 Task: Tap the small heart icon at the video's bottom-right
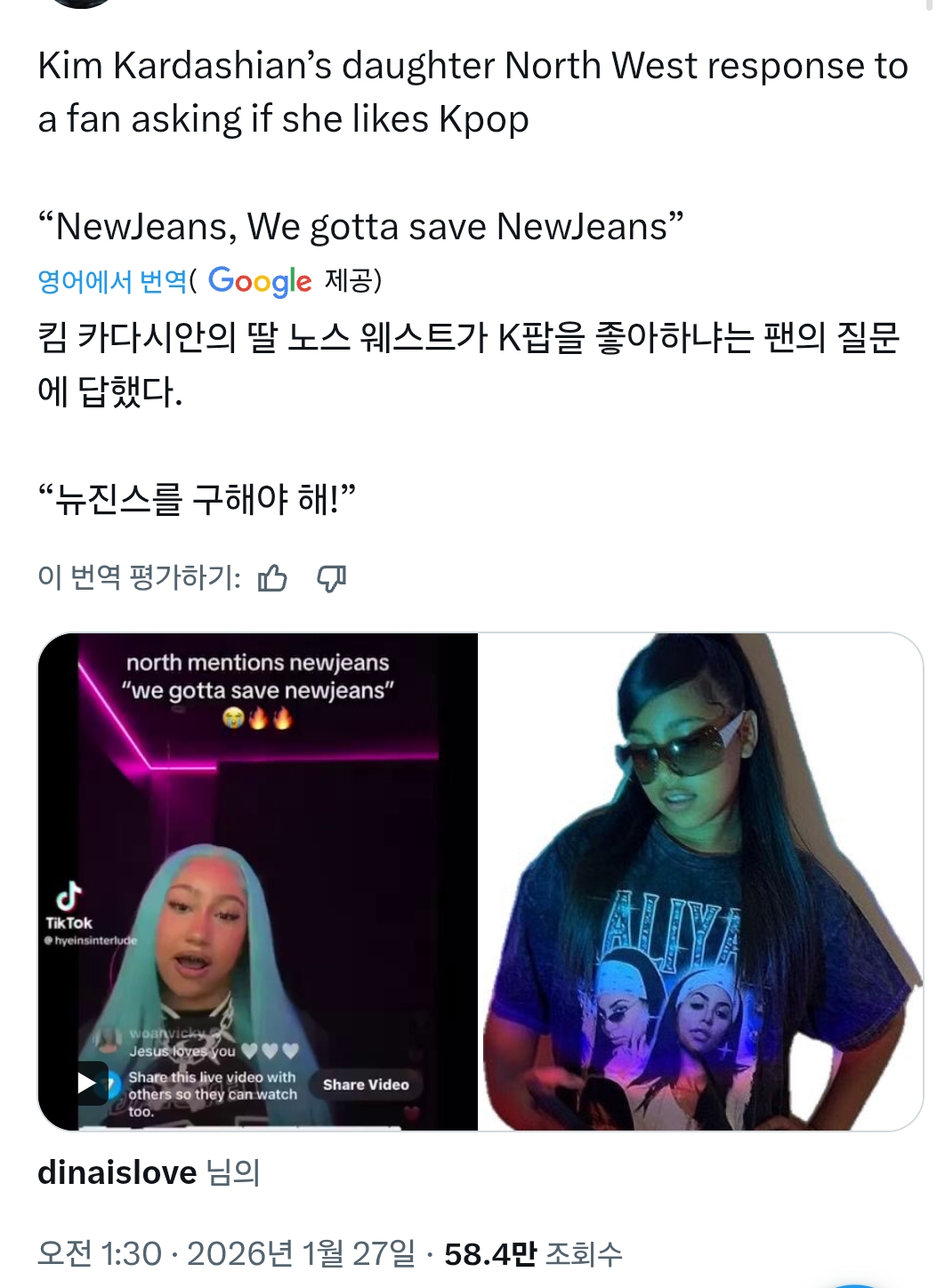click(411, 1113)
